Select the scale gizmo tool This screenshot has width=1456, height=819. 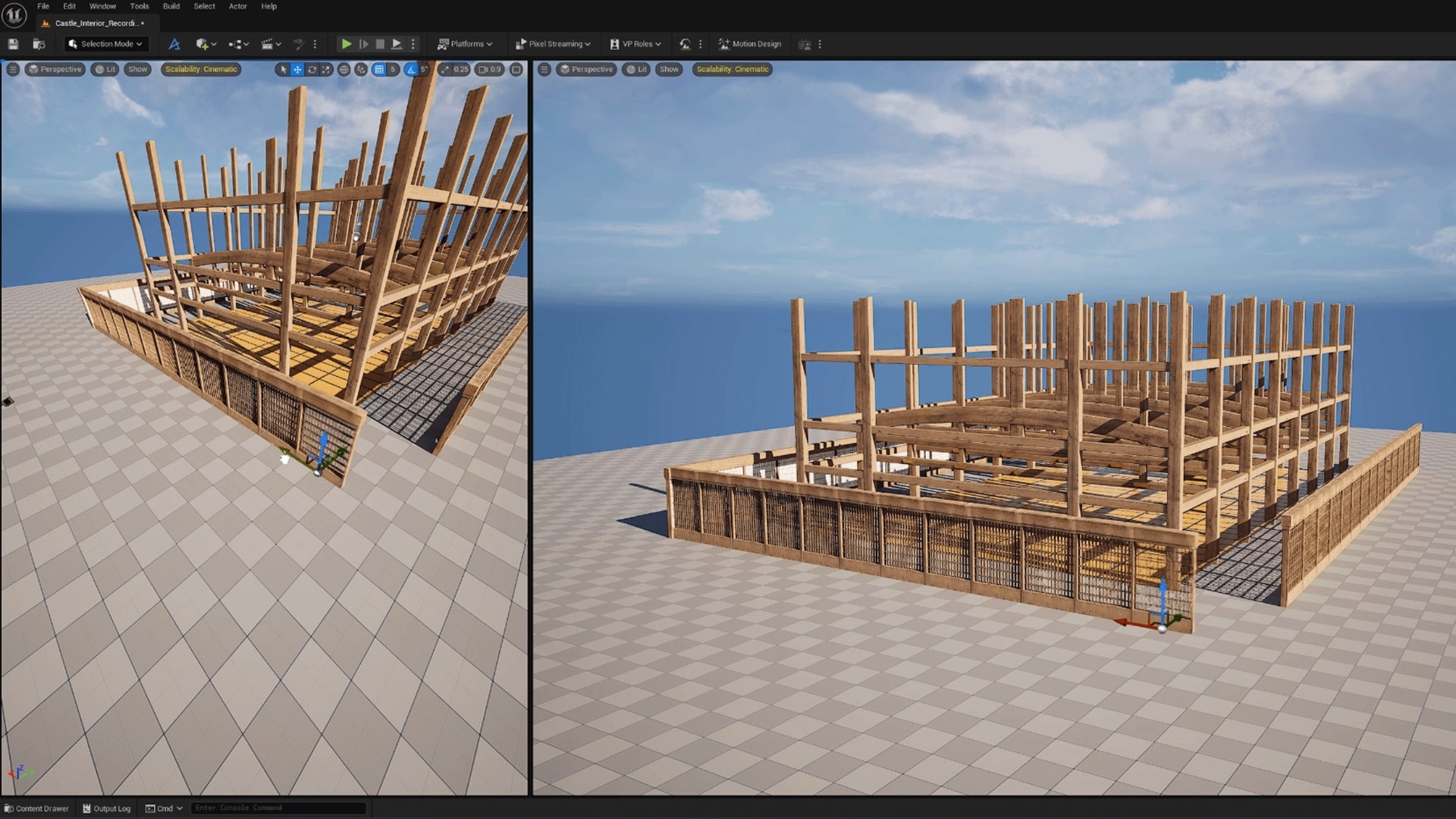[x=326, y=69]
